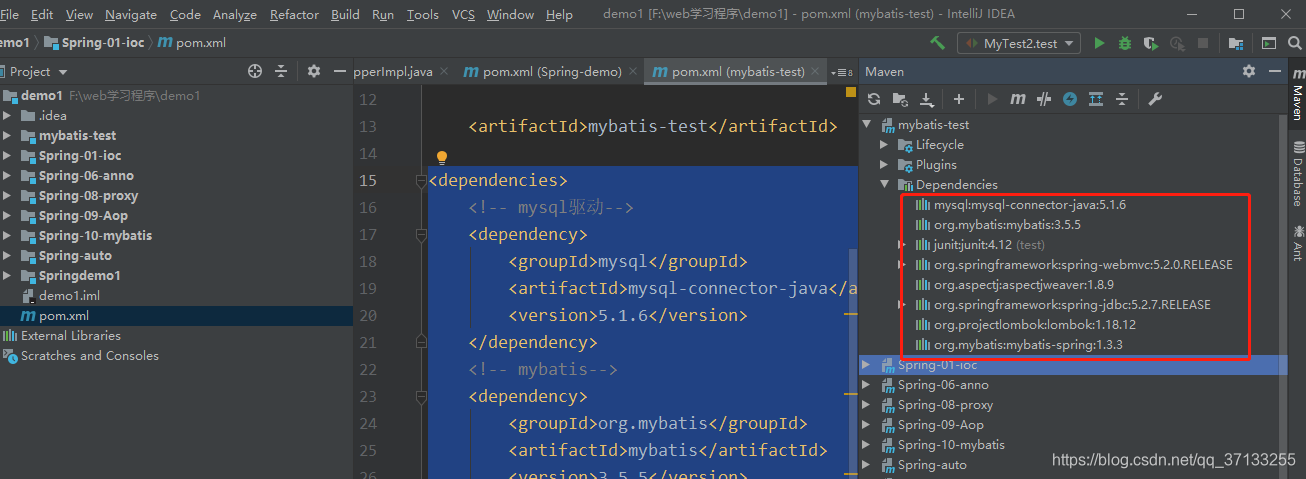1306x479 pixels.
Task: Reimport all Maven projects
Action: (x=874, y=99)
